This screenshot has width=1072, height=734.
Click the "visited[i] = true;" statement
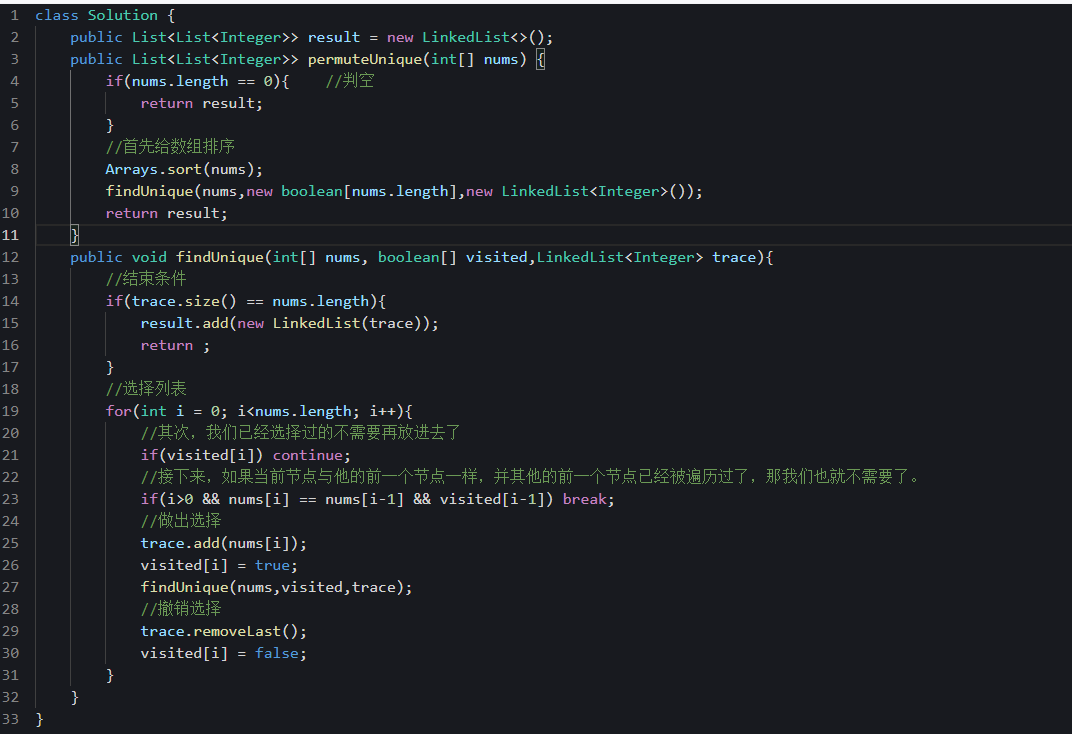219,565
